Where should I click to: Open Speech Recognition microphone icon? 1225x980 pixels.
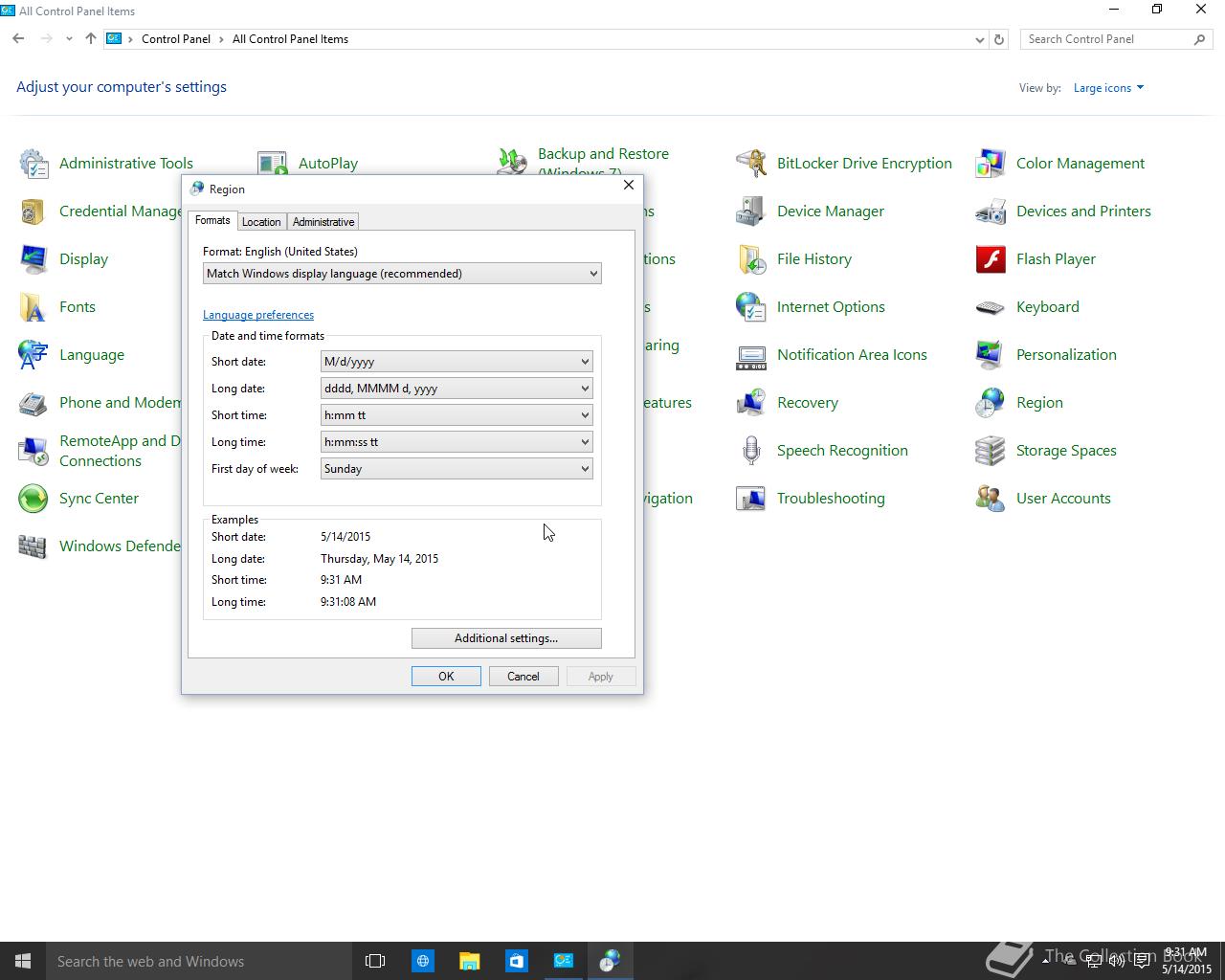751,451
